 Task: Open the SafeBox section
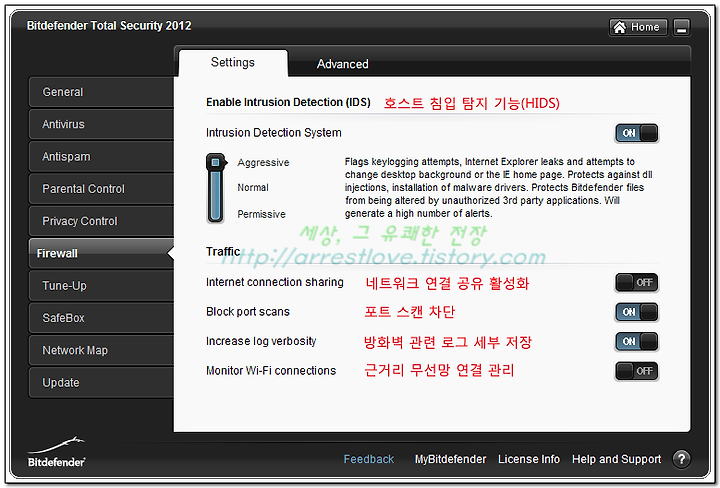pos(101,318)
